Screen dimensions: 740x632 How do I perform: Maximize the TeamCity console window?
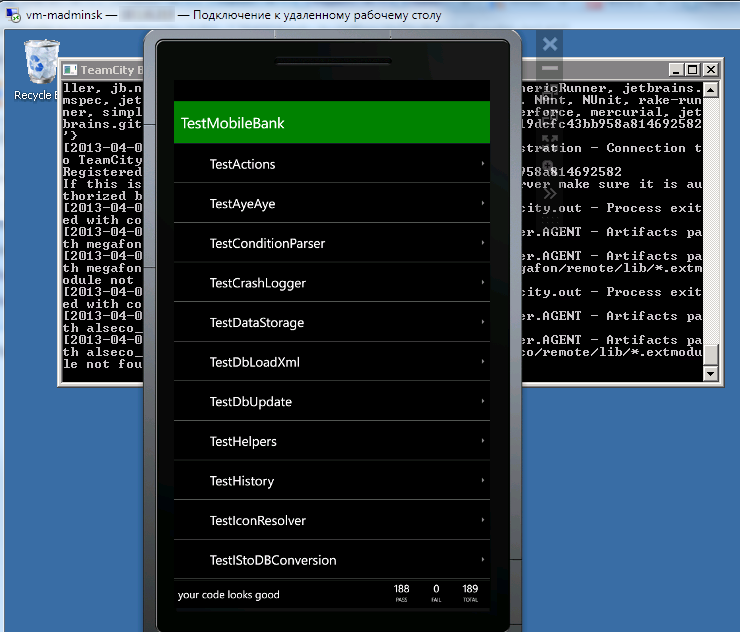(x=692, y=70)
